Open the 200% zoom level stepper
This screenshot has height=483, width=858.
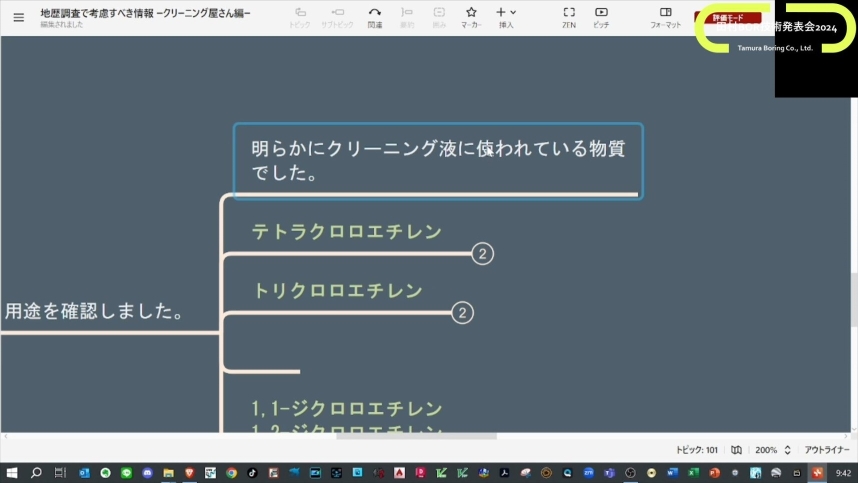(787, 450)
